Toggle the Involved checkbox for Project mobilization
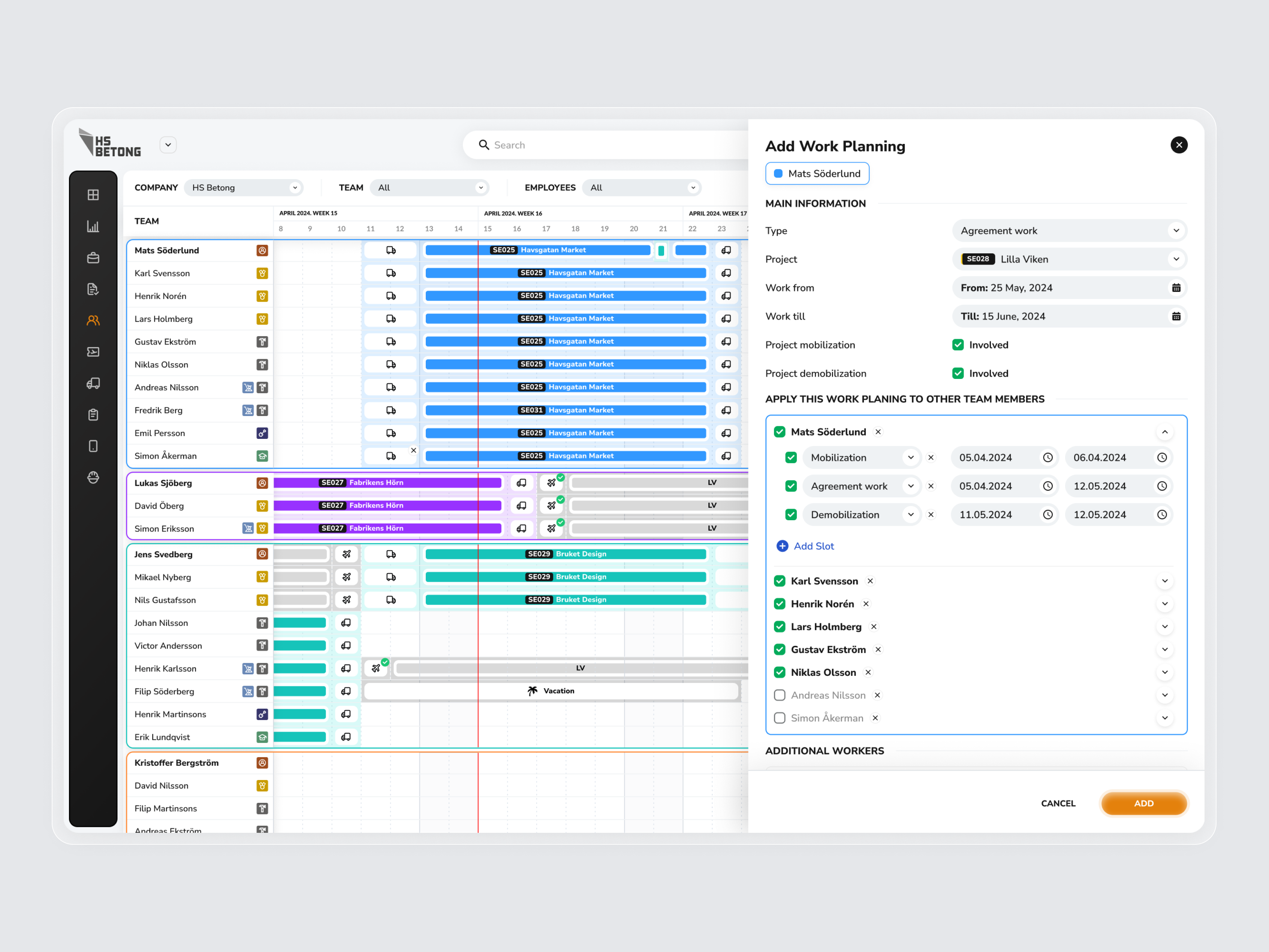 click(x=958, y=344)
